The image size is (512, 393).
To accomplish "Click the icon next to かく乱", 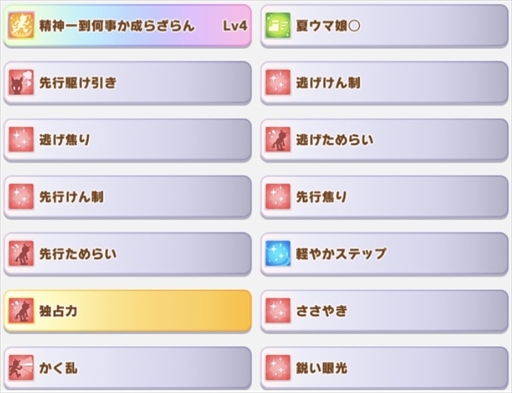I will [21, 368].
